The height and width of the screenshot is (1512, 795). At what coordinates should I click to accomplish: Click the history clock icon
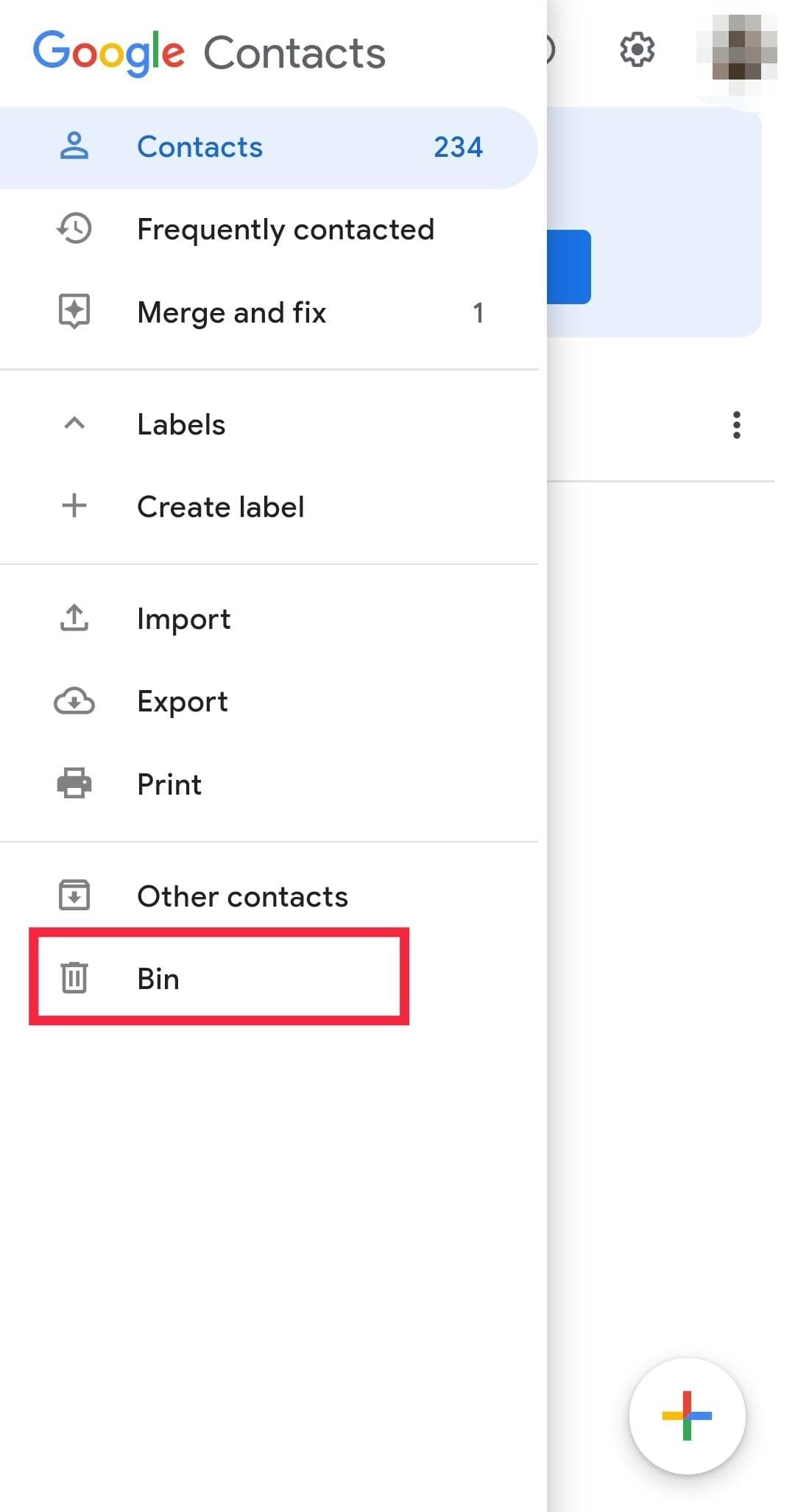[x=74, y=229]
